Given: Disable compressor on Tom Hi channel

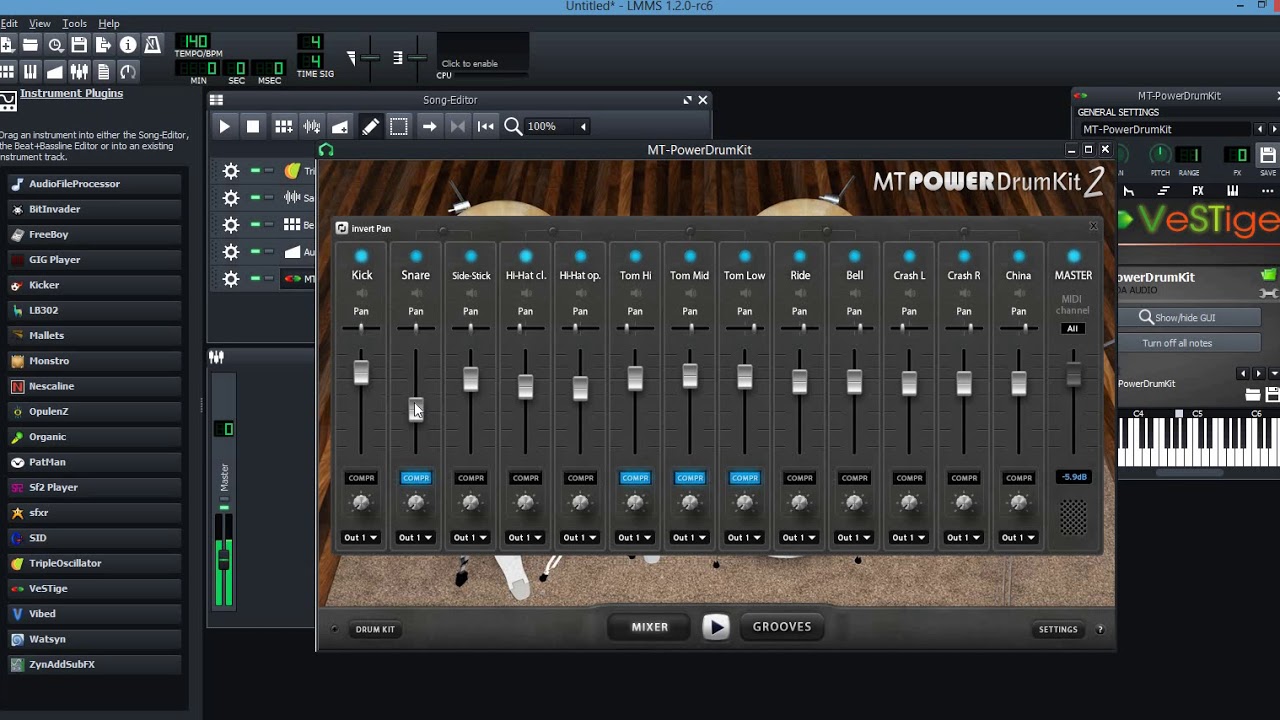Looking at the screenshot, I should click(635, 478).
